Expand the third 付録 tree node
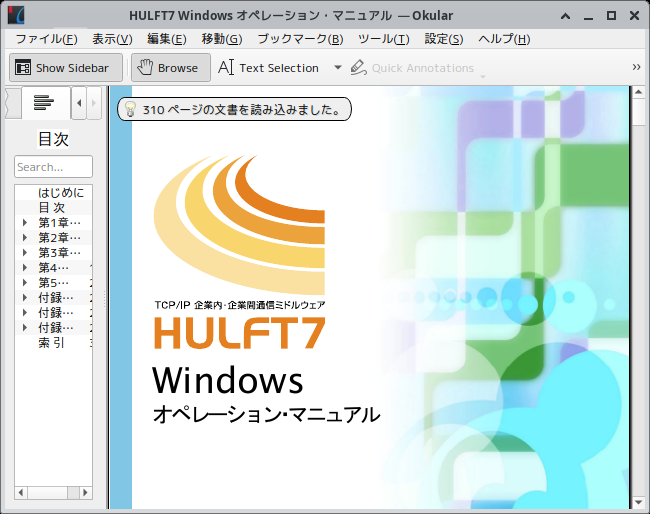The height and width of the screenshot is (514, 650). coord(25,327)
